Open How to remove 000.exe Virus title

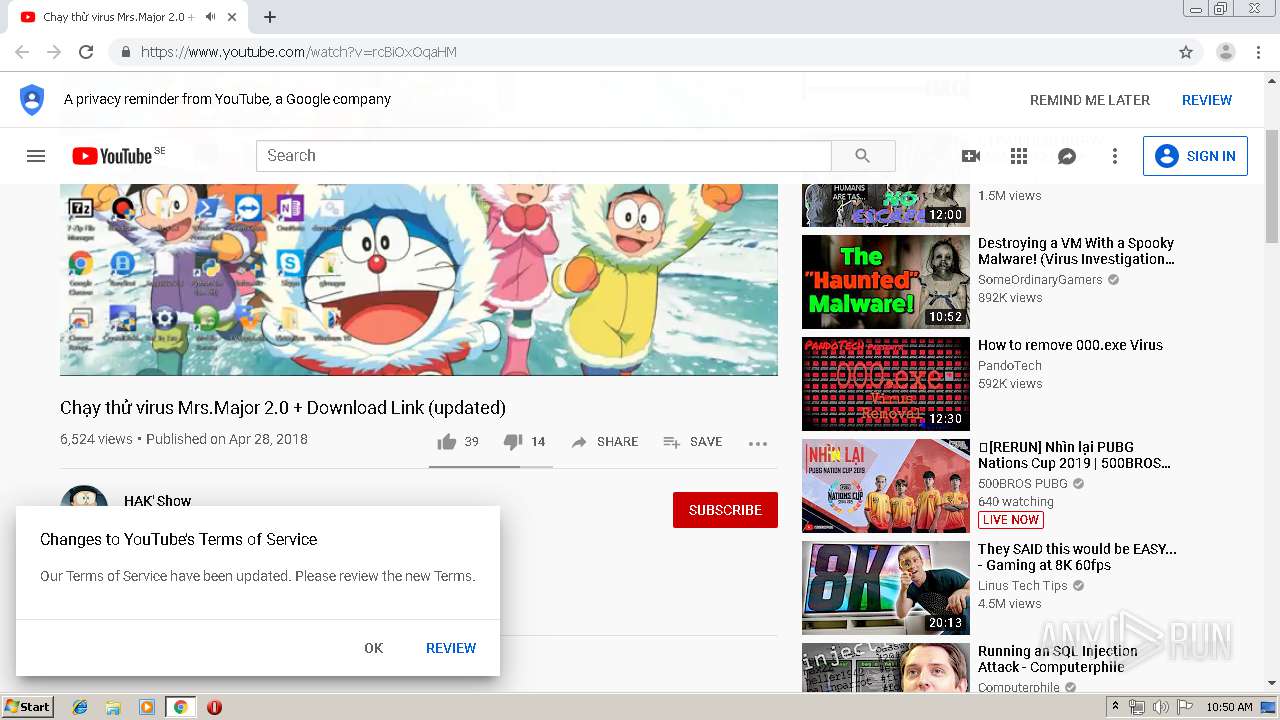click(1070, 345)
